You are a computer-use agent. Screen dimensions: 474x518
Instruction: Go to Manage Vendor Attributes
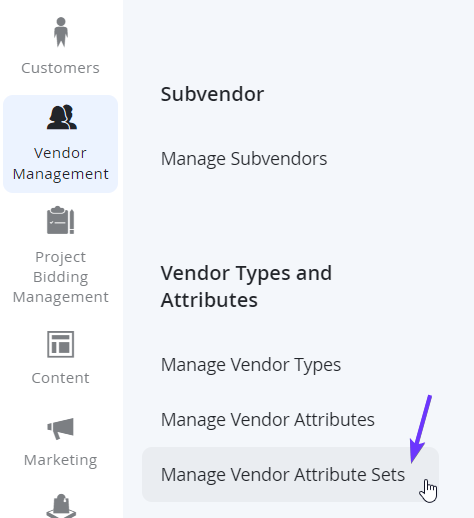coord(268,420)
